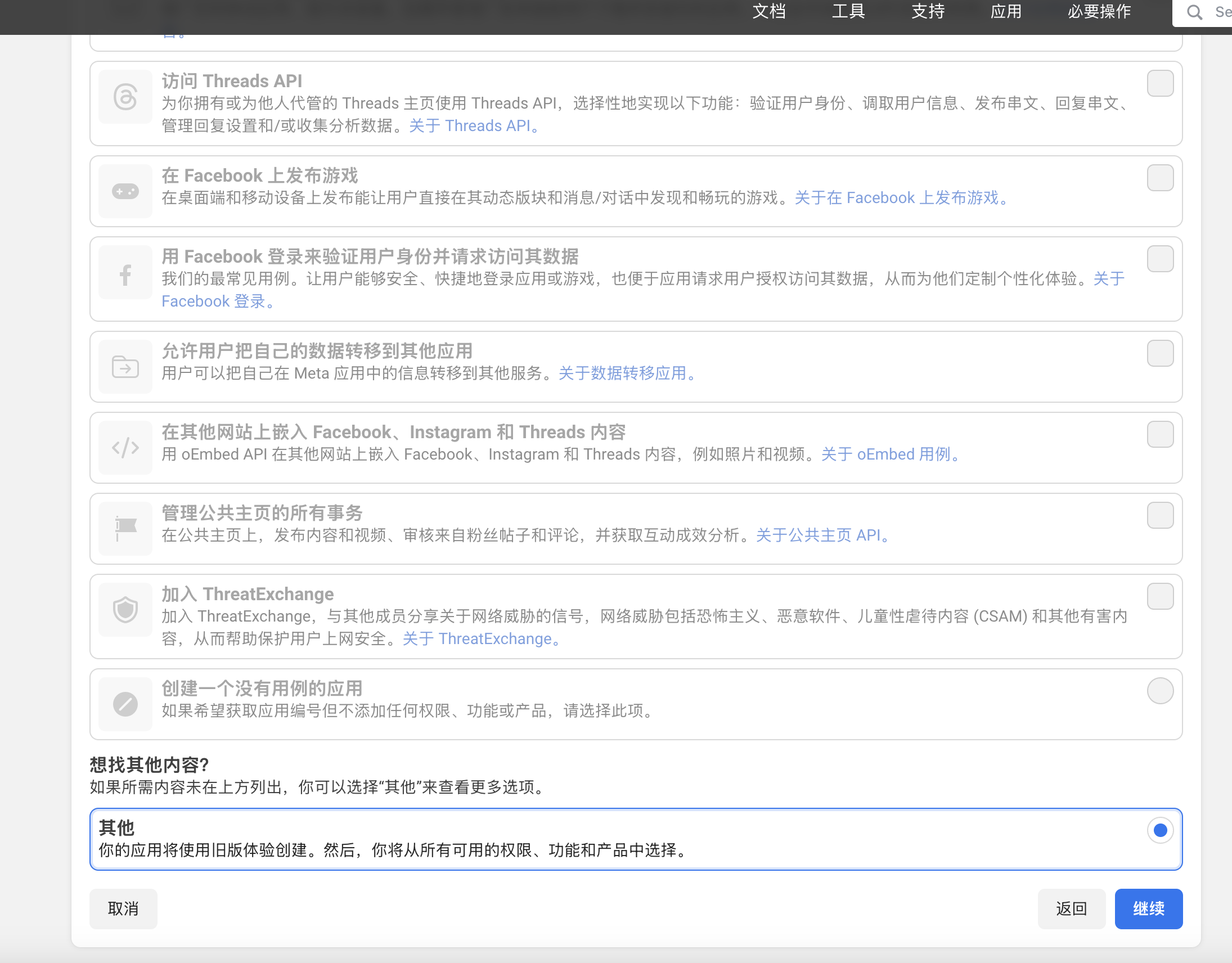
Task: Click the search magnifier icon in header
Action: click(1194, 12)
